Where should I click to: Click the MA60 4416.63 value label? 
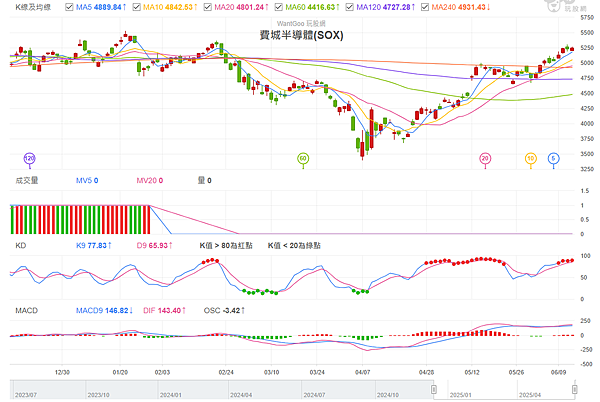[x=312, y=7]
